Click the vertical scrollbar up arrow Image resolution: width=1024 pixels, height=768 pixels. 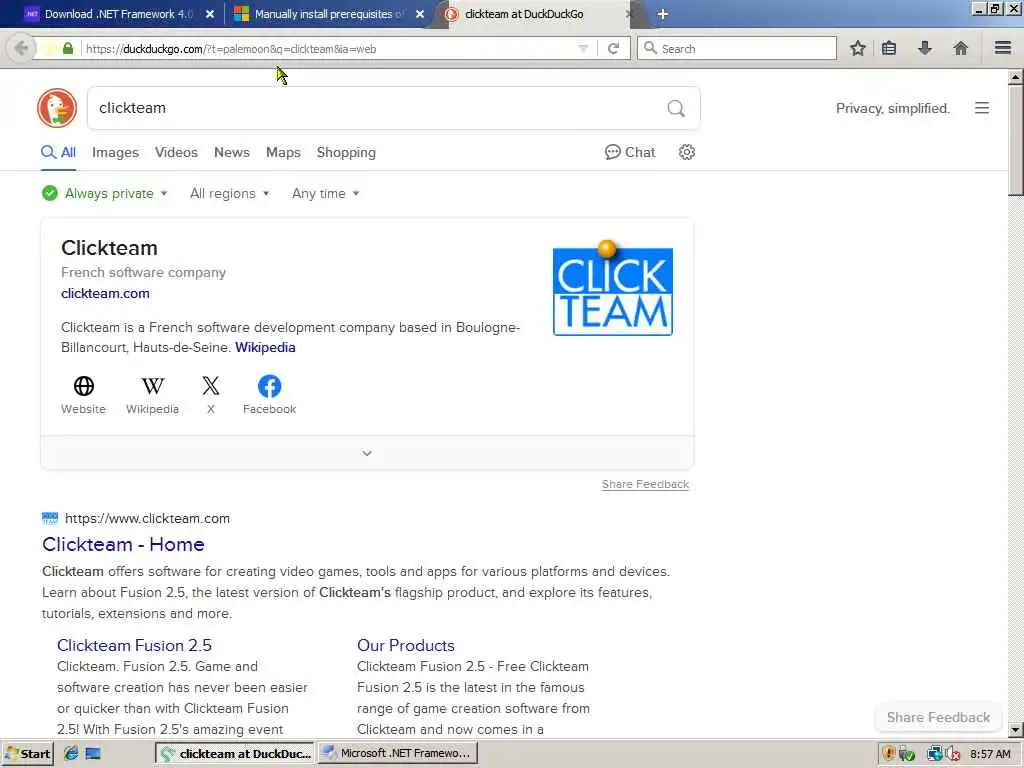click(1016, 77)
